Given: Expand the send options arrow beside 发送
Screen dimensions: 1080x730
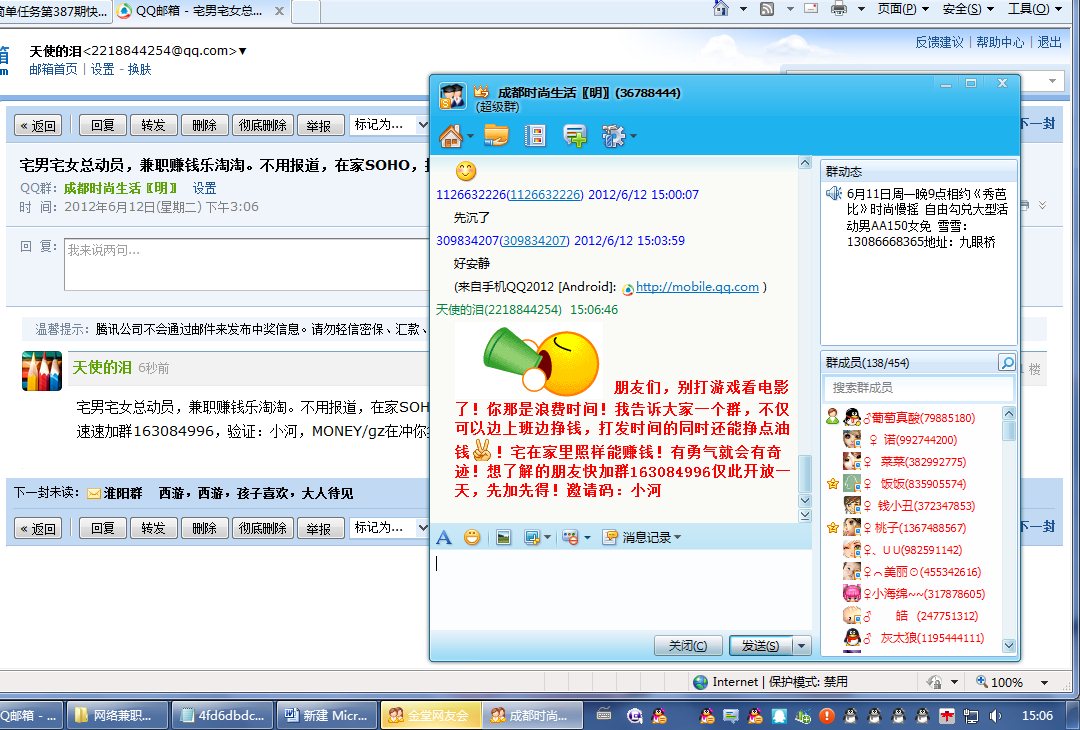Looking at the screenshot, I should [x=800, y=646].
